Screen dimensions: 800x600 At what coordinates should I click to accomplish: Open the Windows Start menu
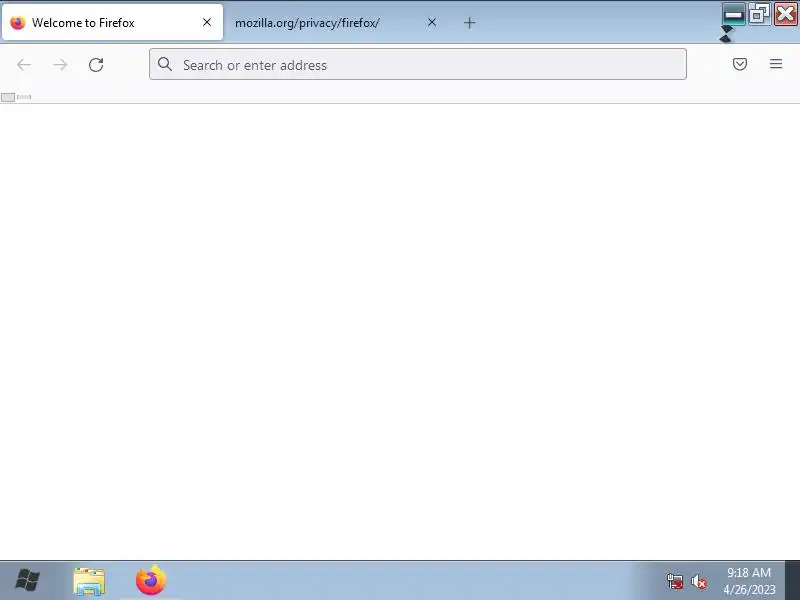(28, 581)
